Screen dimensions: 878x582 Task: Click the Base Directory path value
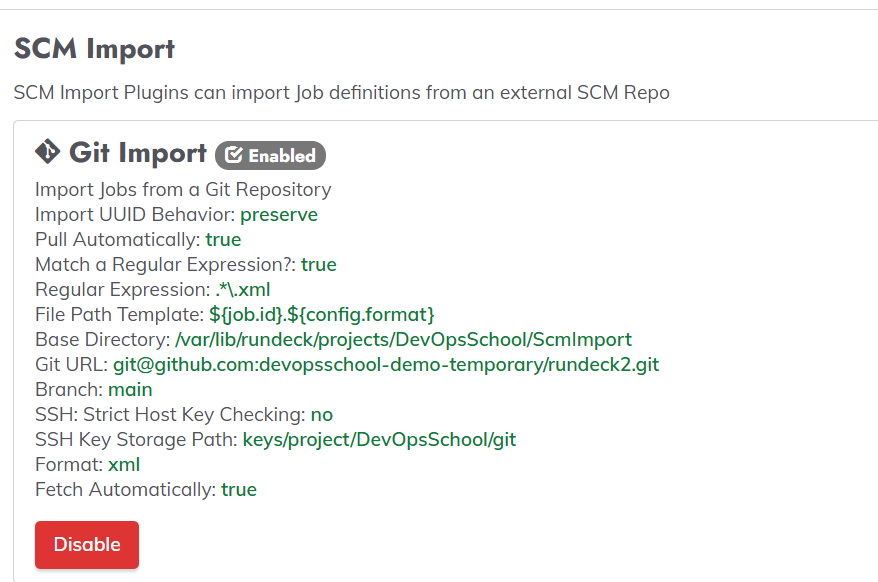(x=403, y=339)
